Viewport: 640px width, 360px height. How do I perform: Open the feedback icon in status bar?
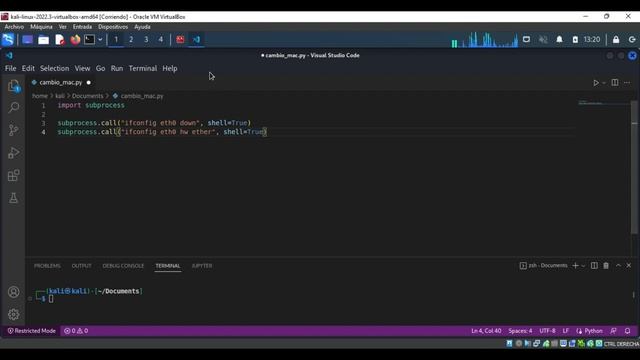[613, 331]
